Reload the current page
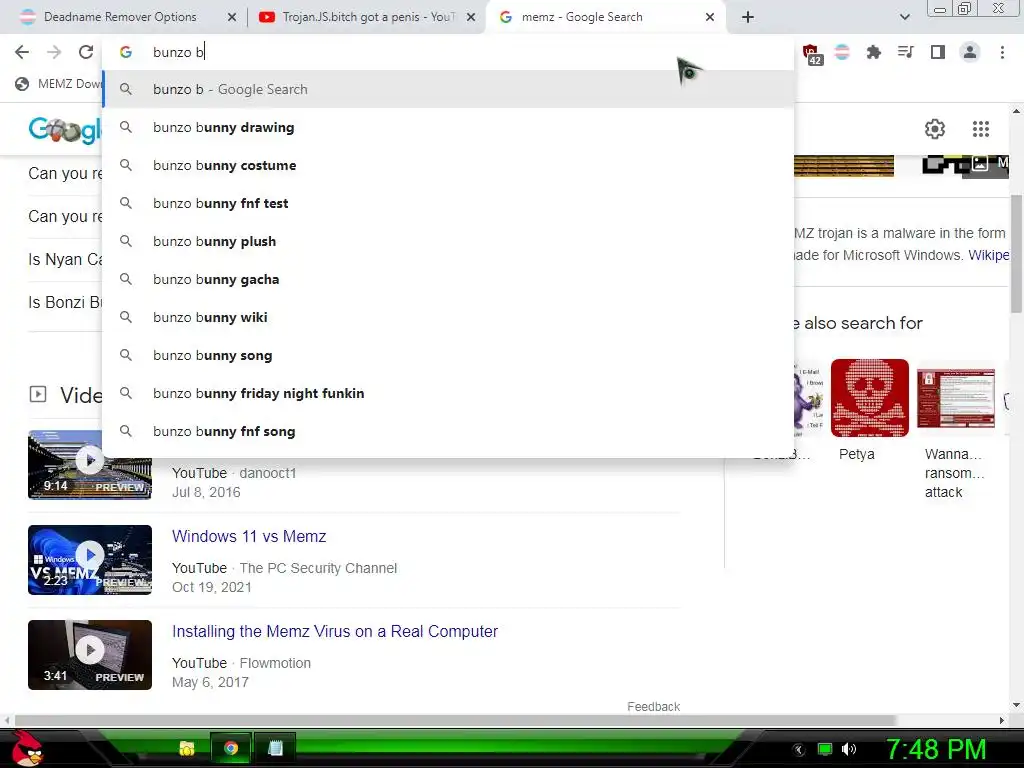The height and width of the screenshot is (768, 1024). pos(86,52)
